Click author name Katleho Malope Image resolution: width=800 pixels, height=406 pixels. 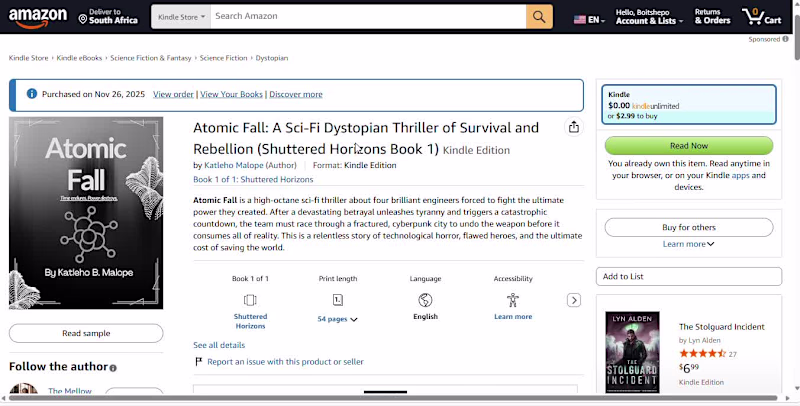(234, 165)
